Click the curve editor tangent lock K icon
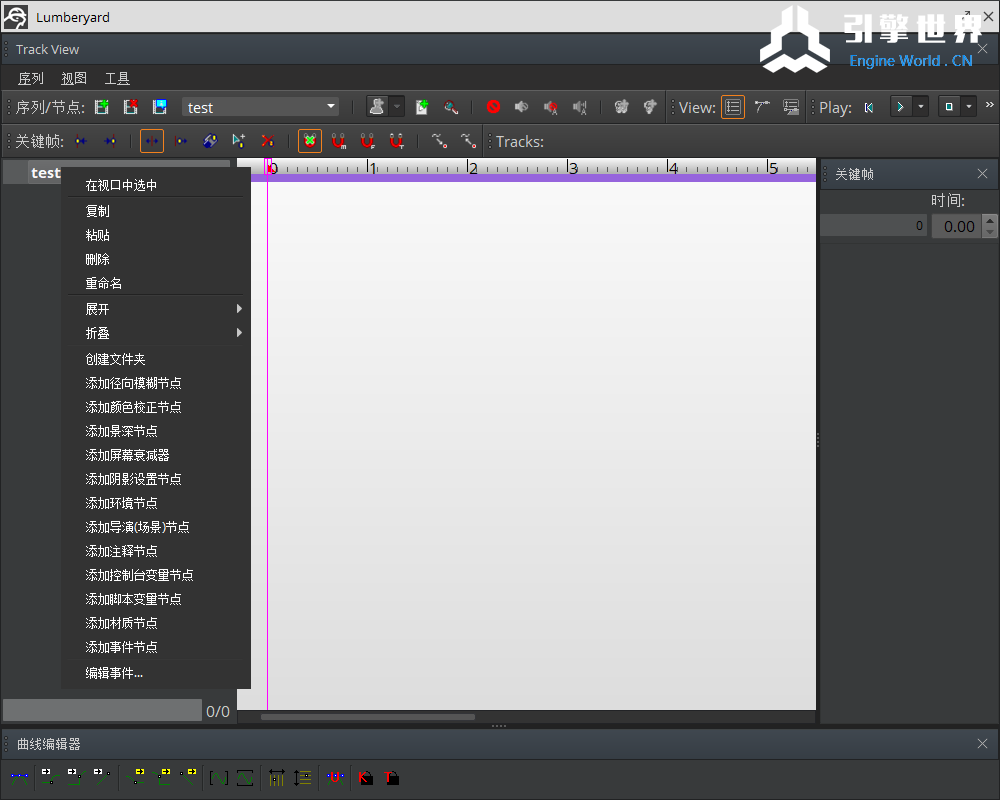The image size is (1000, 800). click(x=365, y=778)
